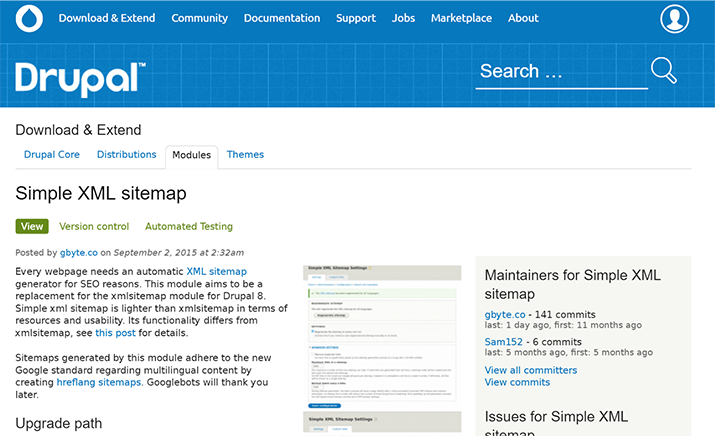The width and height of the screenshot is (715, 436).
Task: Open maintainer Sam152 profile link
Action: (x=504, y=342)
